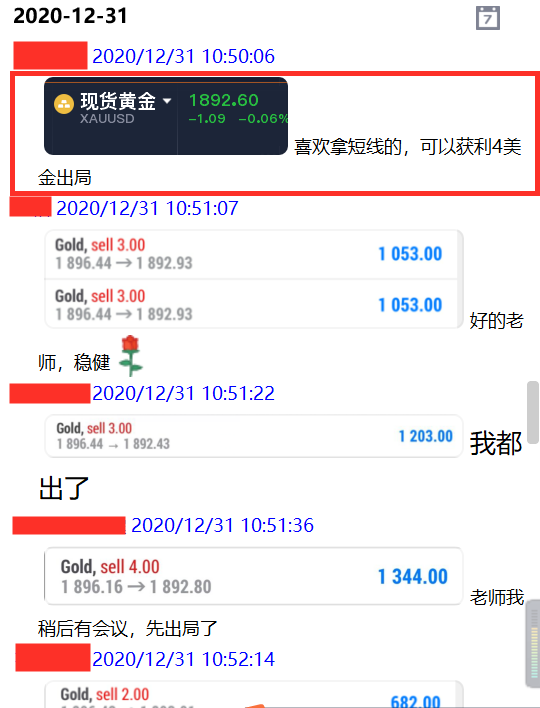Open the first Gold sell 3.00 trade card
The image size is (540, 708).
pyautogui.click(x=251, y=254)
